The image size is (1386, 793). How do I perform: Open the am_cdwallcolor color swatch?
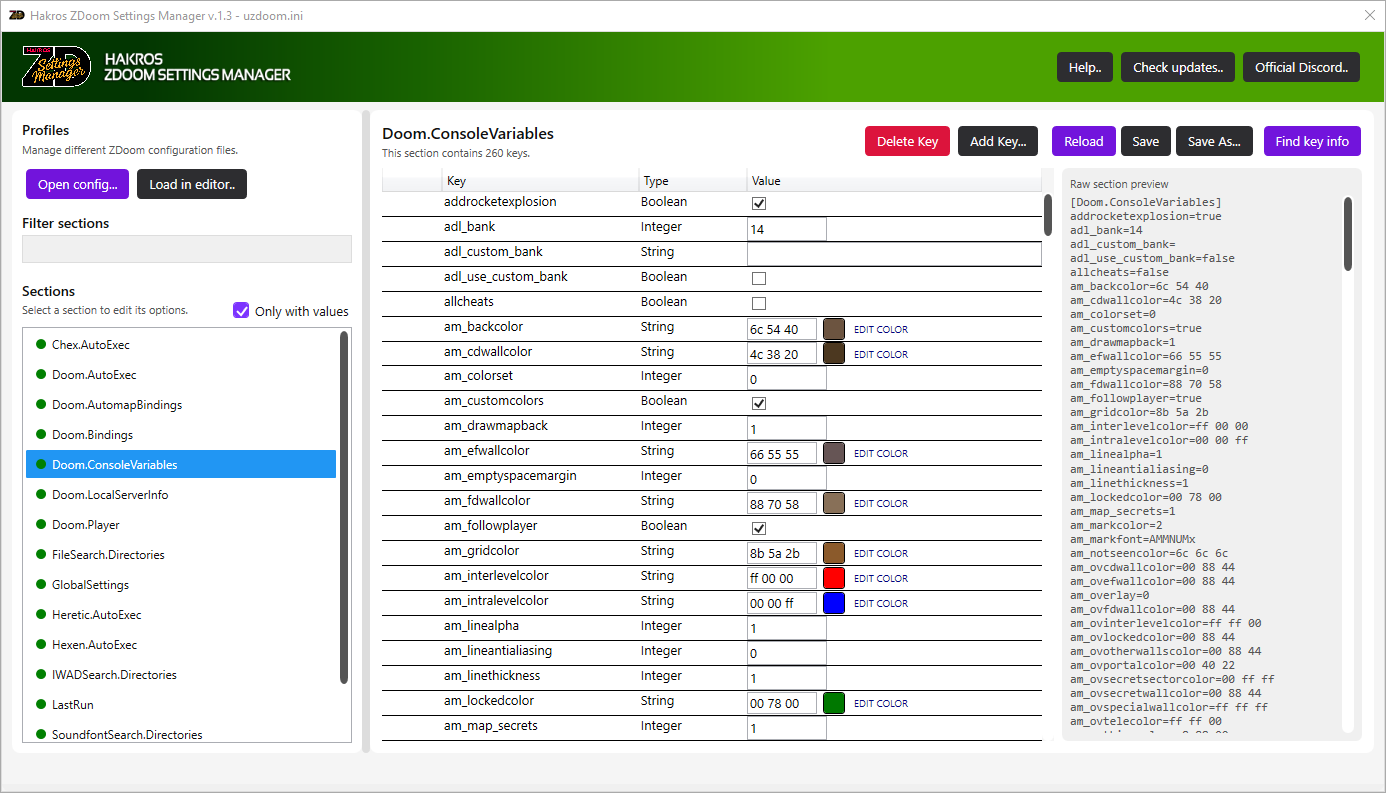tap(834, 353)
